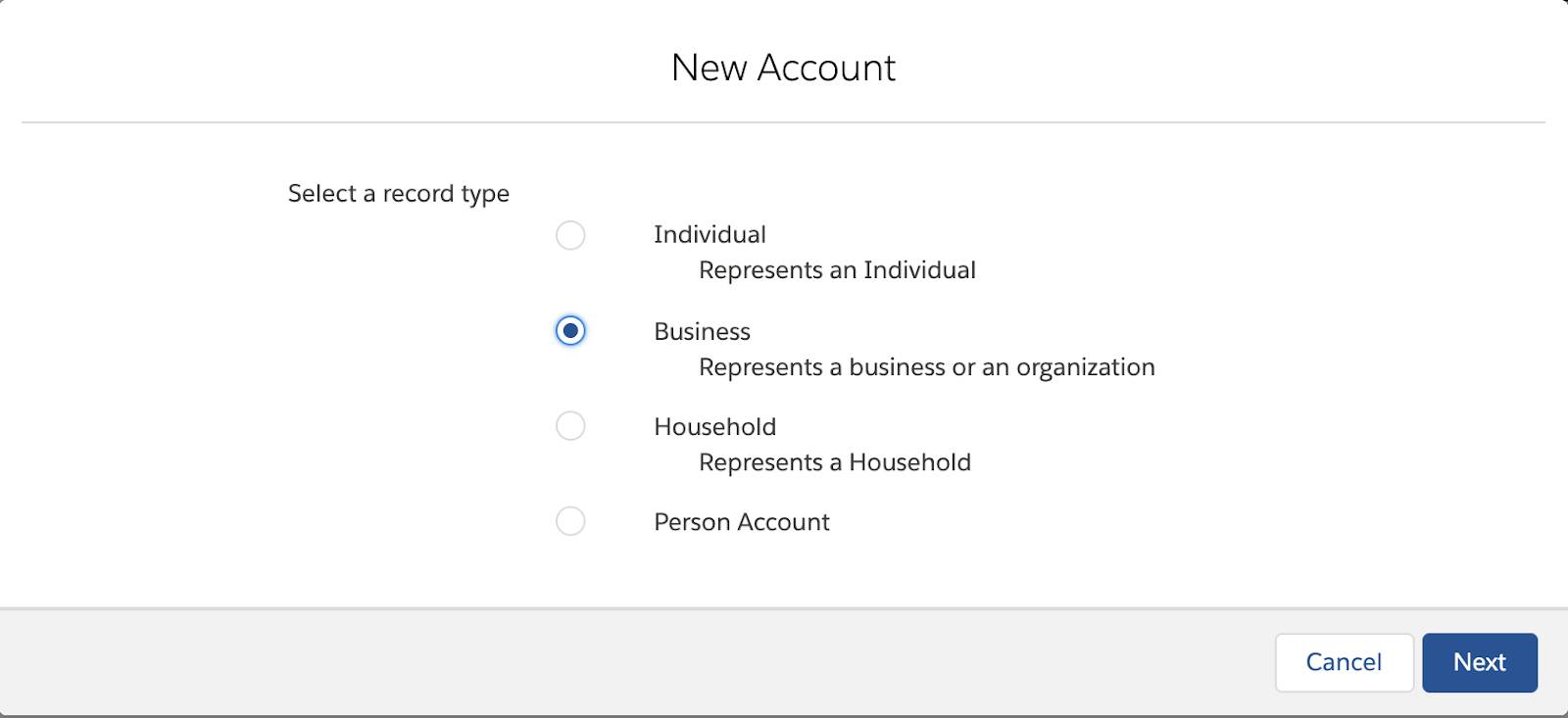Choose the Household radio button

570,426
